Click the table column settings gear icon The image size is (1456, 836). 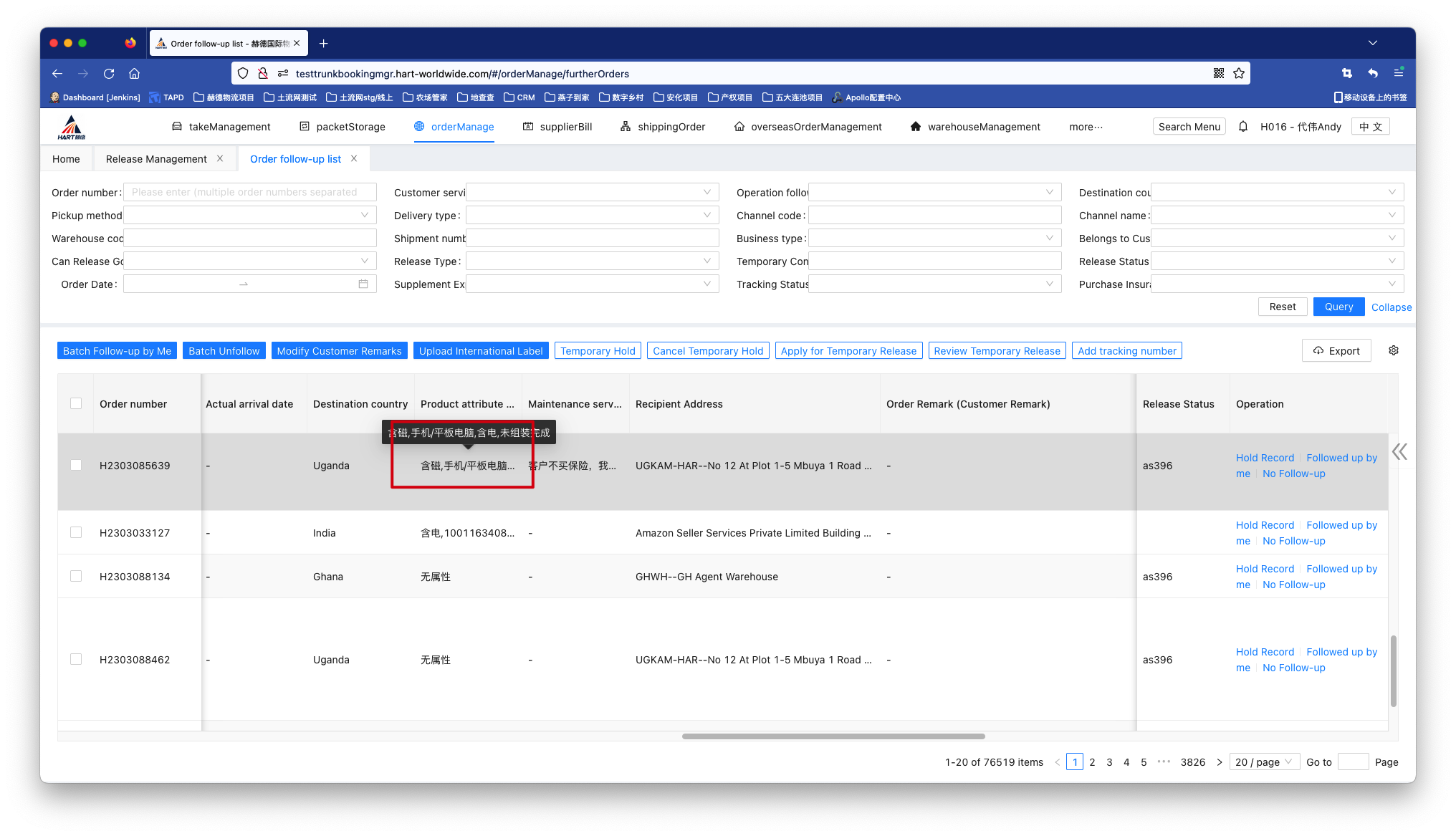click(x=1394, y=350)
